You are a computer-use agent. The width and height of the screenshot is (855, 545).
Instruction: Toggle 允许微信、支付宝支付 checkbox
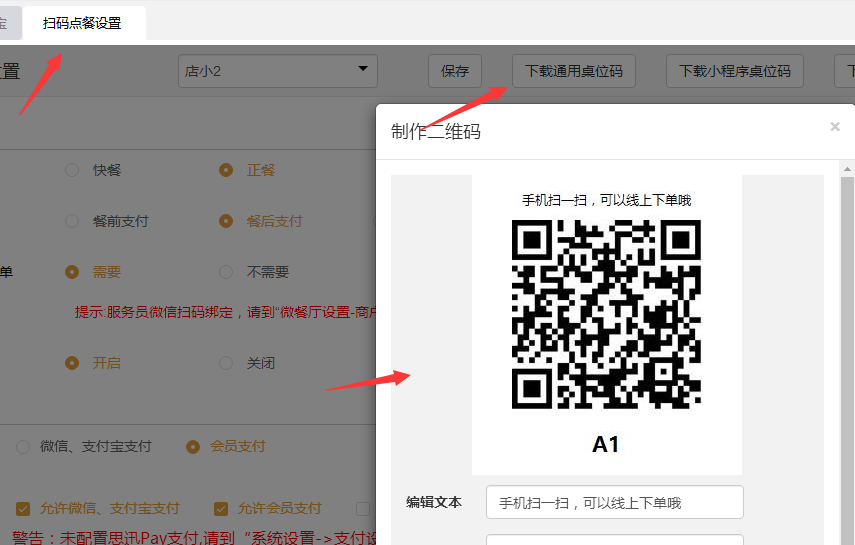(x=23, y=508)
